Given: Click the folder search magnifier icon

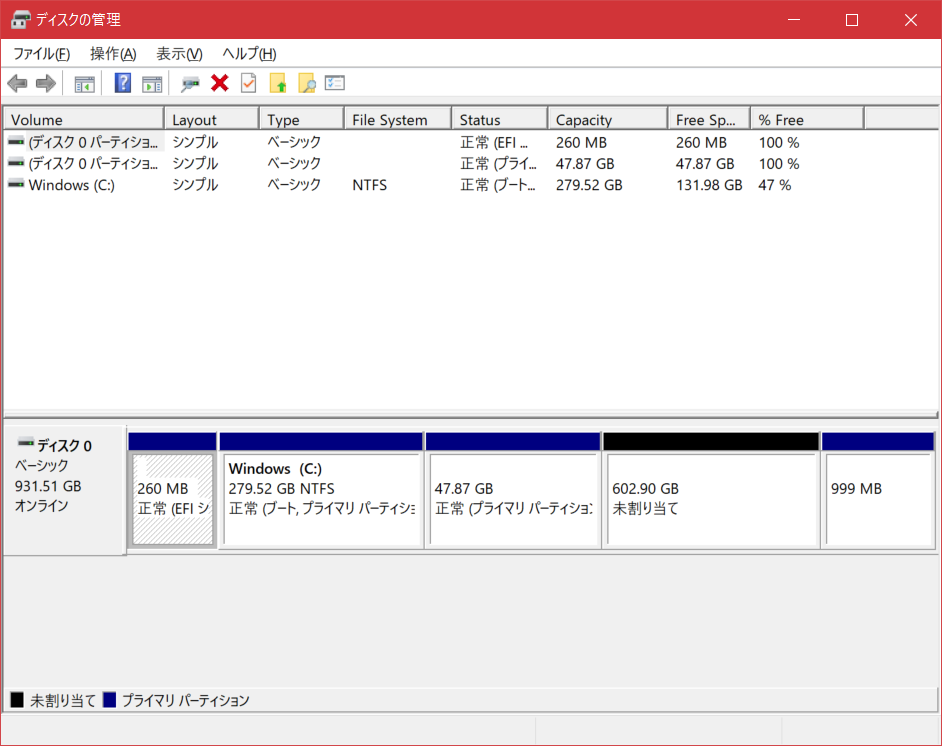Looking at the screenshot, I should click(x=307, y=83).
